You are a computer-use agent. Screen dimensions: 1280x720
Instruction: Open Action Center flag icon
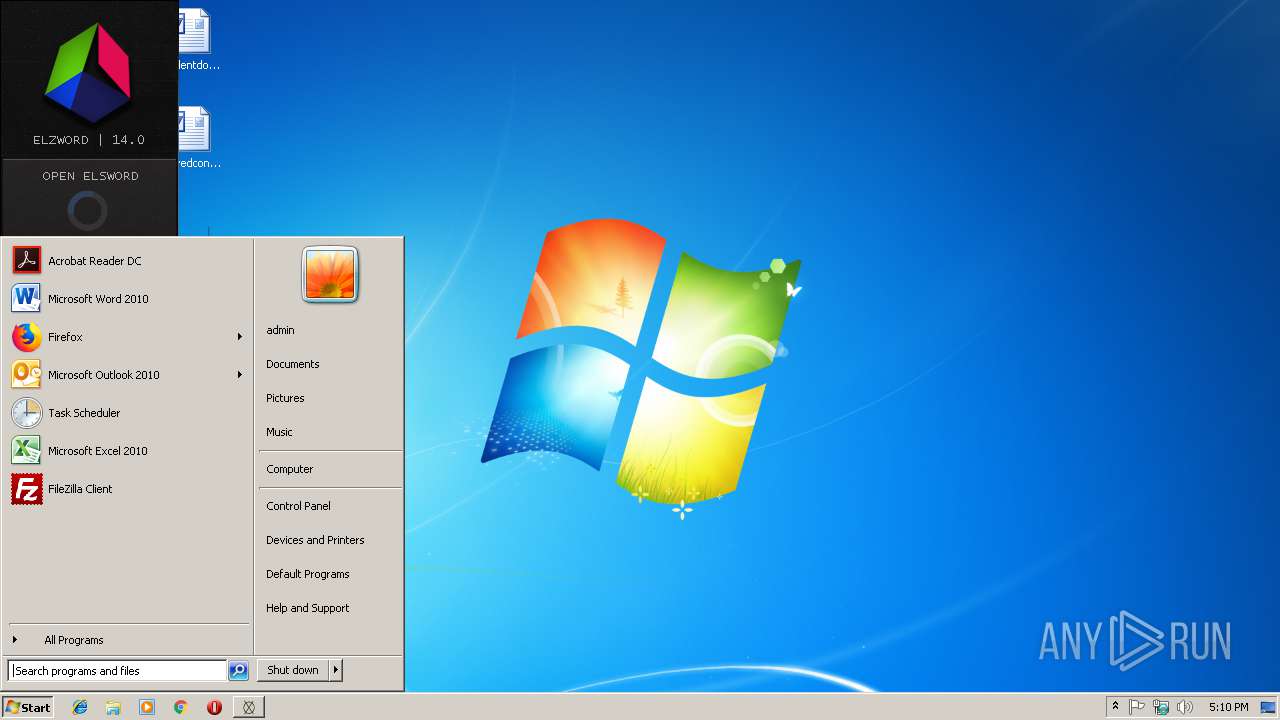click(x=1137, y=707)
